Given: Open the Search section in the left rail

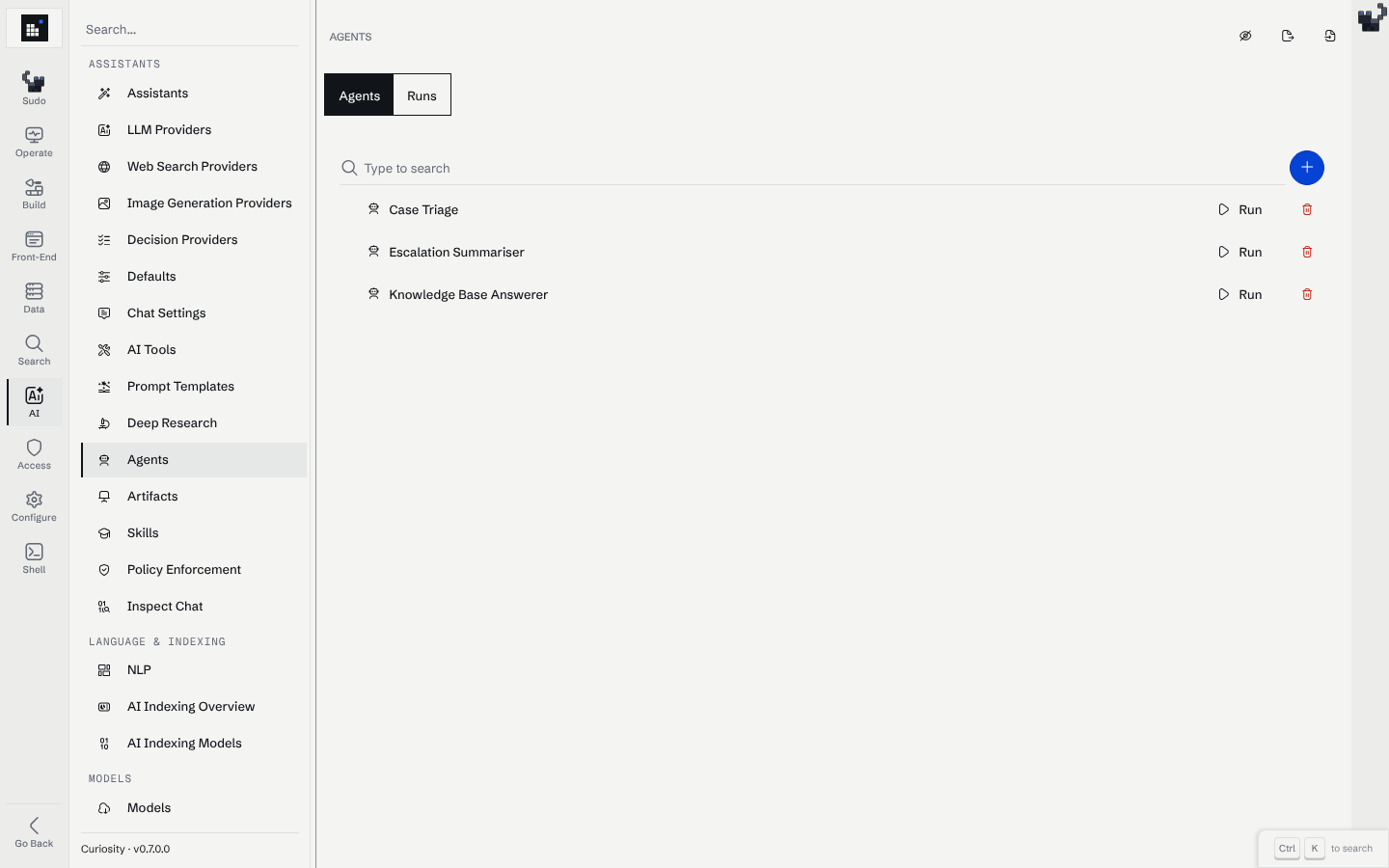Looking at the screenshot, I should (34, 349).
